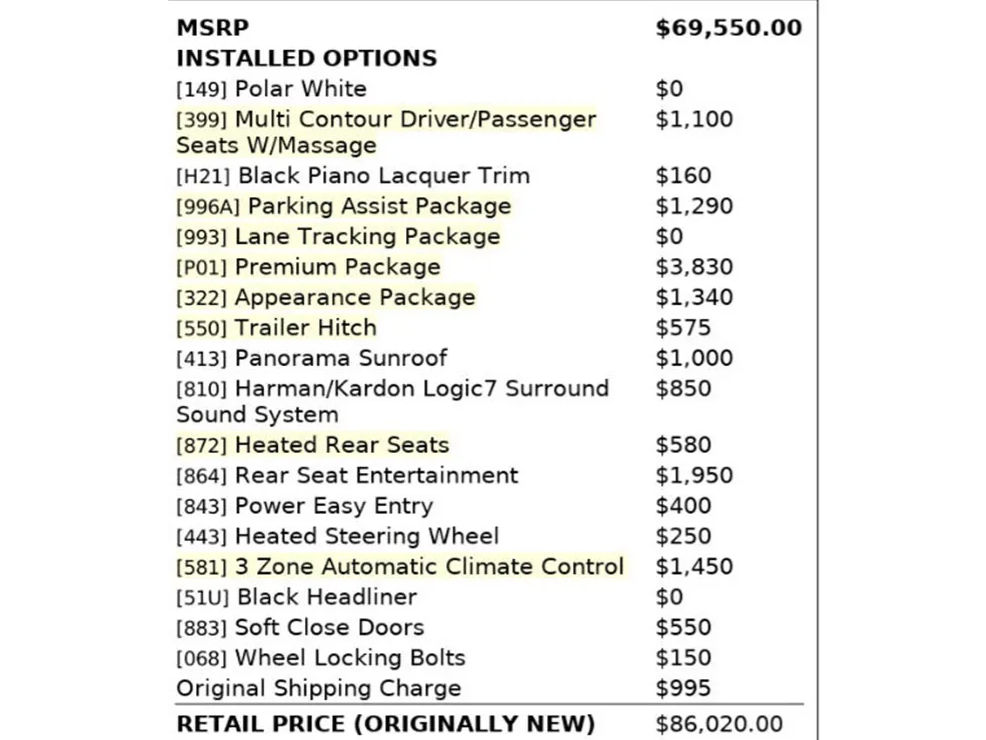The width and height of the screenshot is (986, 740).
Task: Click the Rear Seat Entertainment line
Action: click(347, 475)
